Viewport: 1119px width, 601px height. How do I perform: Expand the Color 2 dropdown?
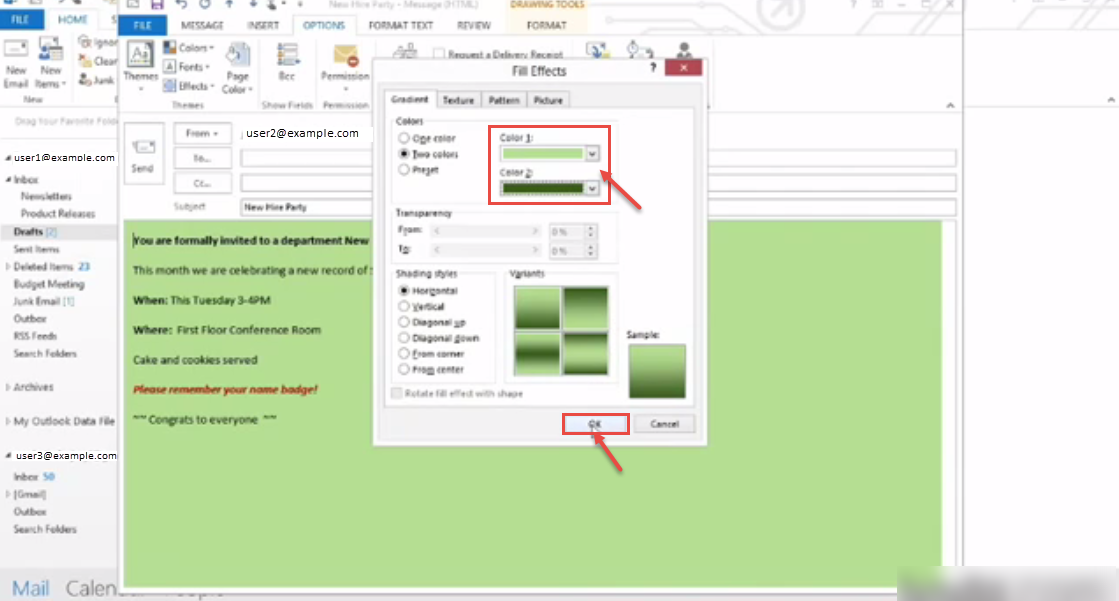(592, 188)
